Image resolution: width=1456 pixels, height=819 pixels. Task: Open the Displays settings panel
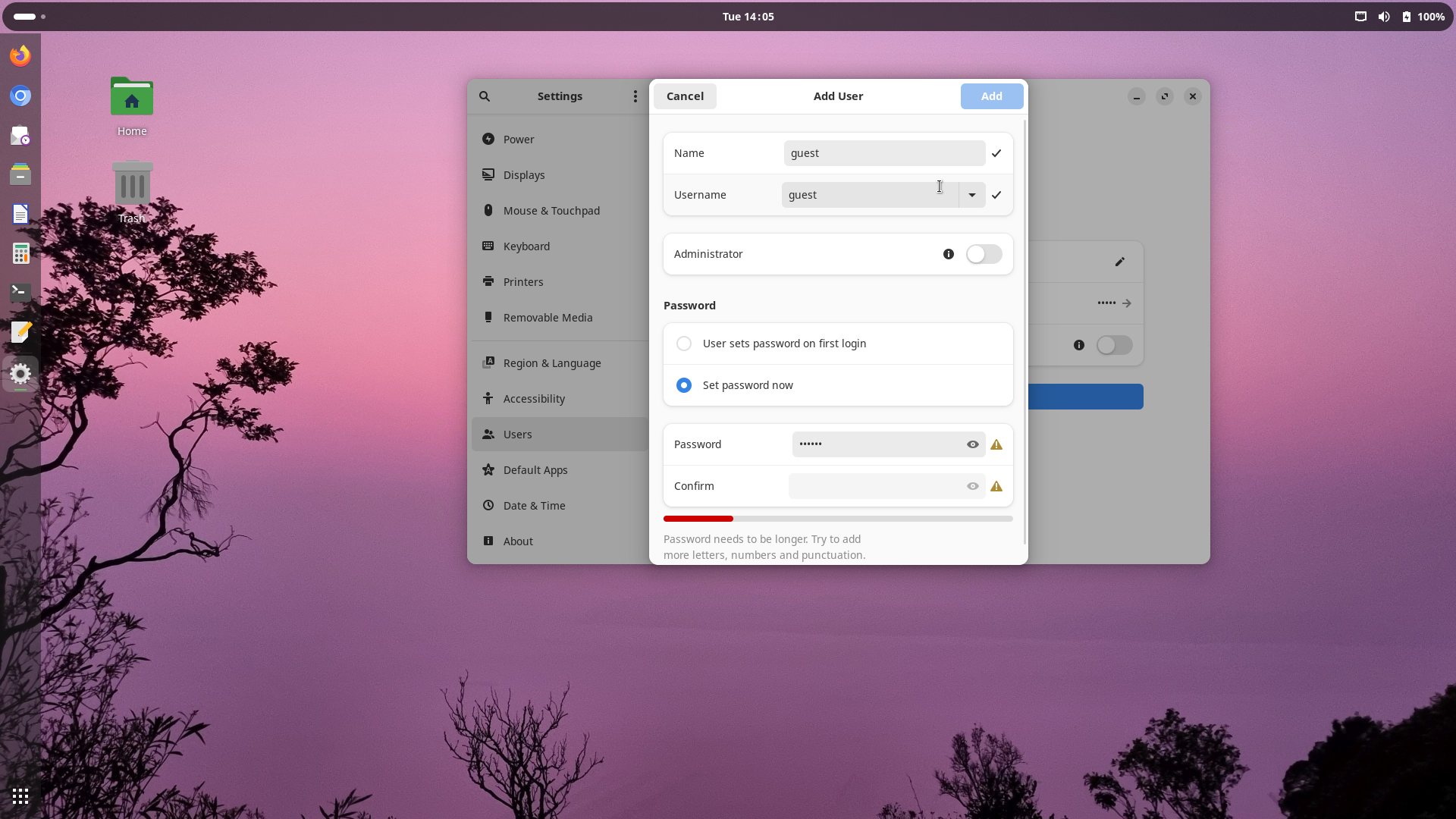560,175
